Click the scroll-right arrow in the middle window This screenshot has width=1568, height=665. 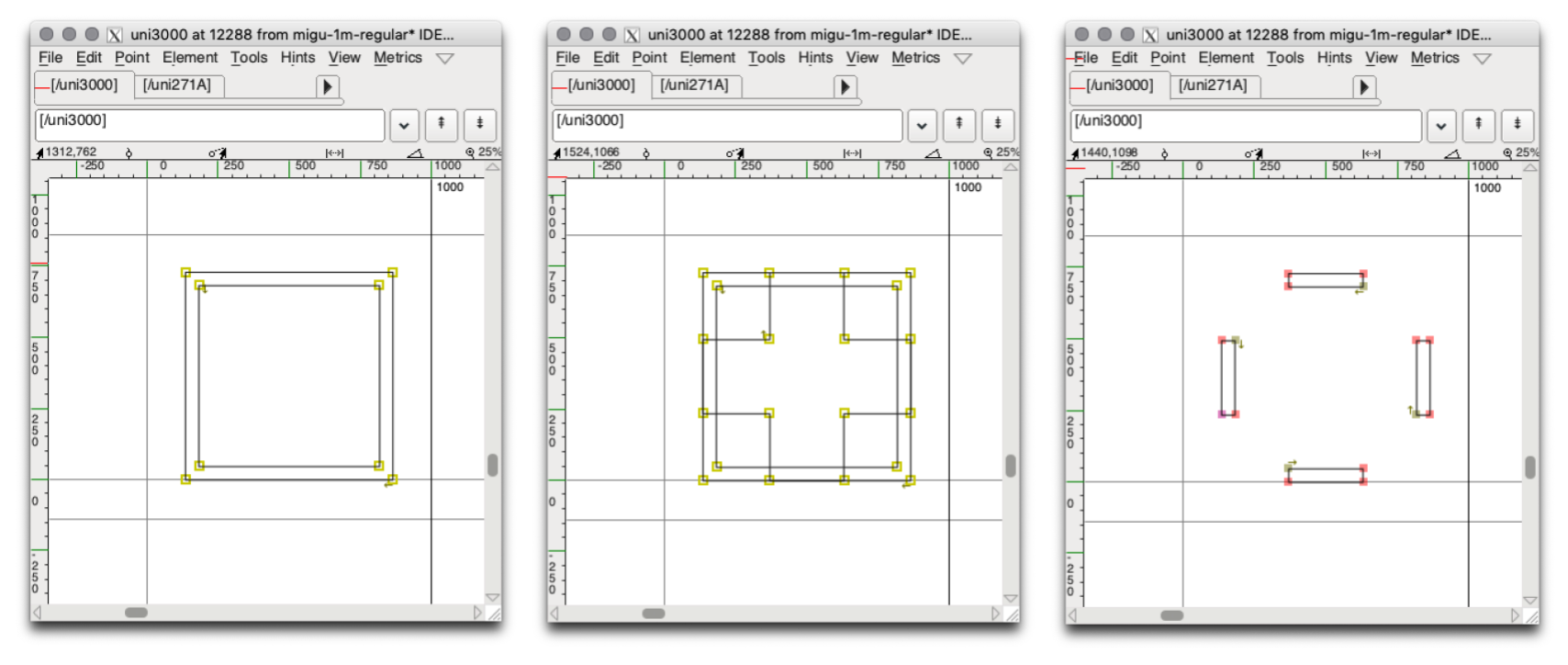pyautogui.click(x=996, y=613)
